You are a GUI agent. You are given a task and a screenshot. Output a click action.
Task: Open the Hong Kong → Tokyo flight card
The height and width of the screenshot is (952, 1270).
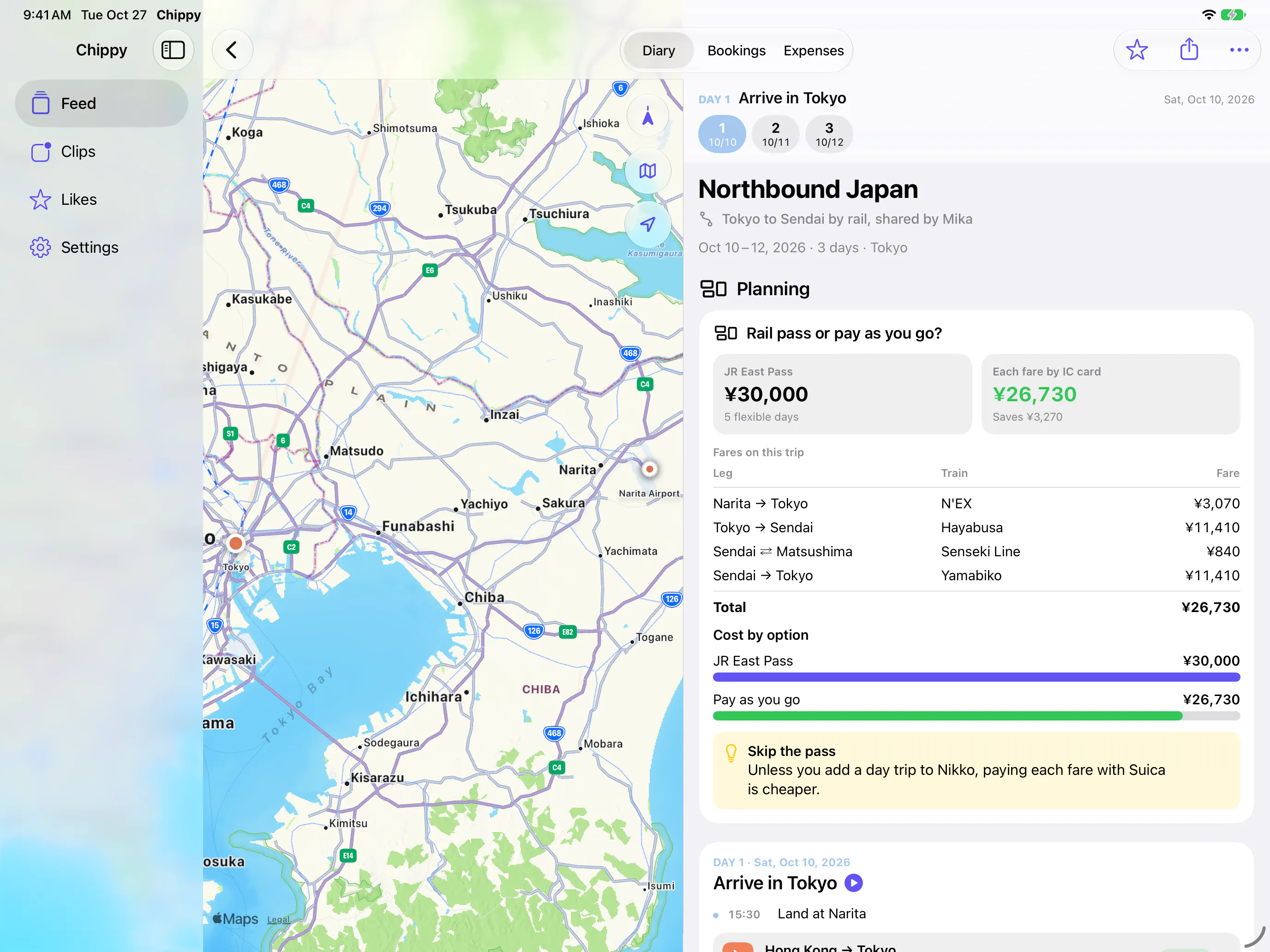point(976,942)
